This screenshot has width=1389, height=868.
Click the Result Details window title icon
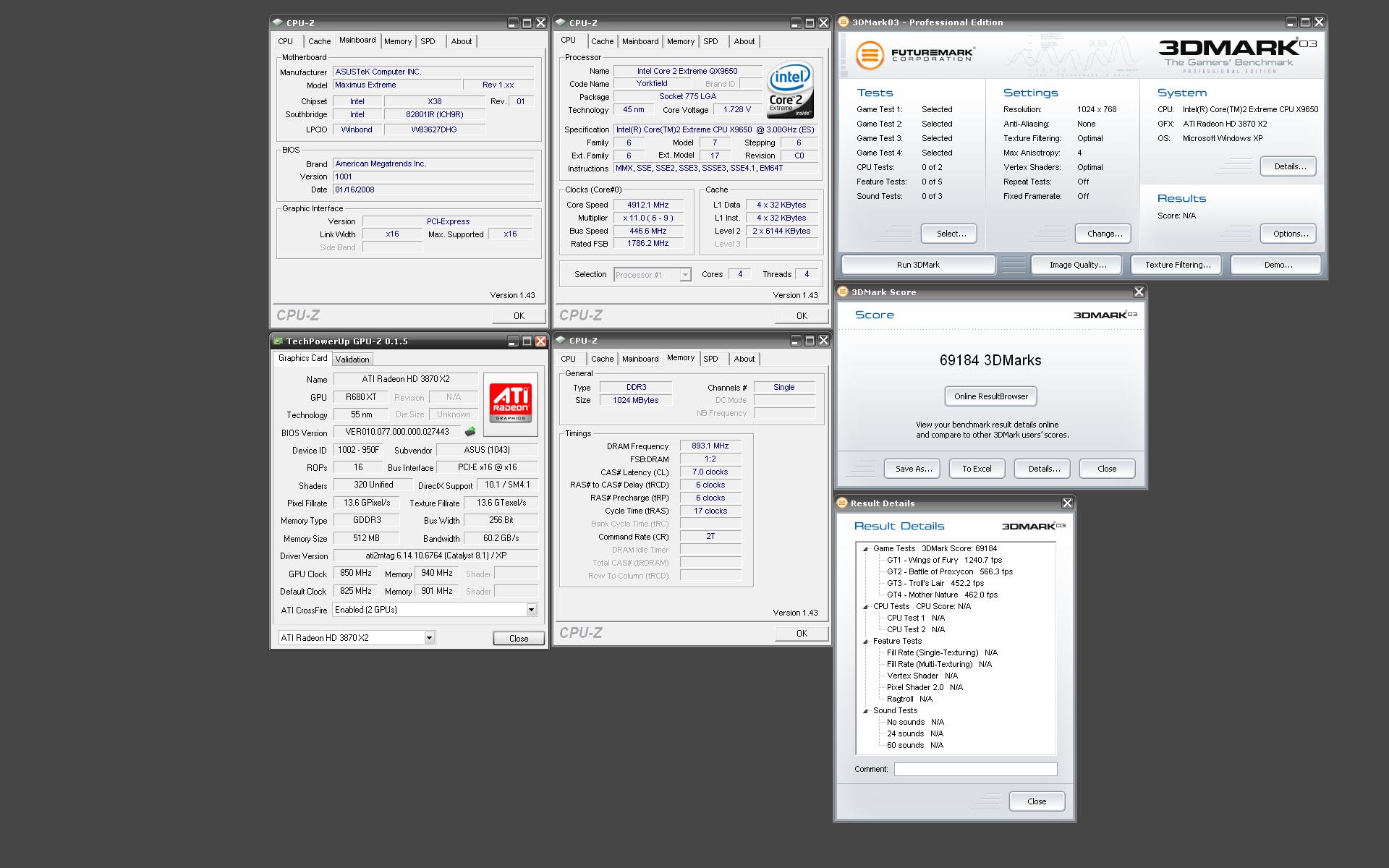[x=842, y=503]
